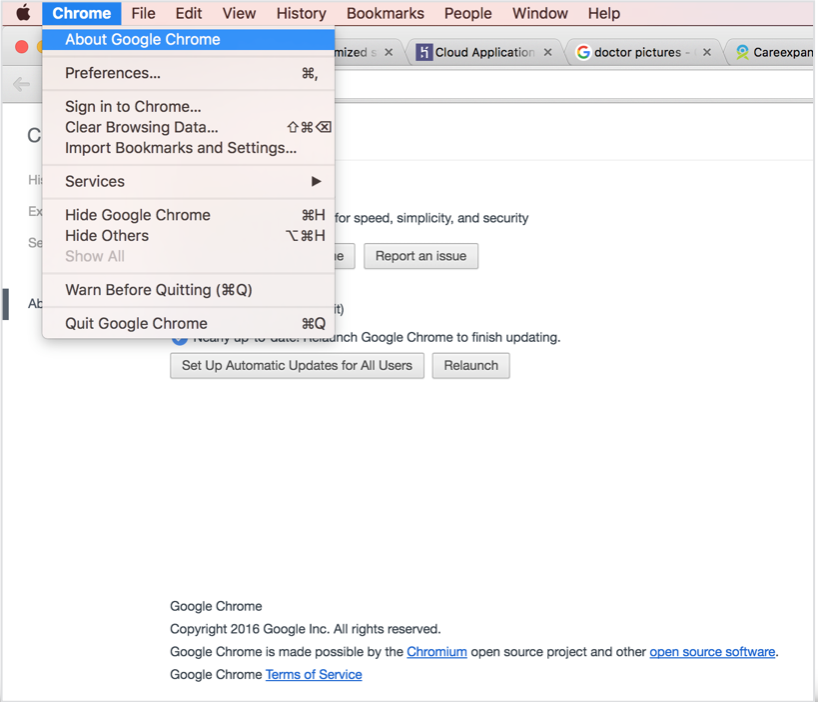Open Preferences from the Chrome menu

112,73
